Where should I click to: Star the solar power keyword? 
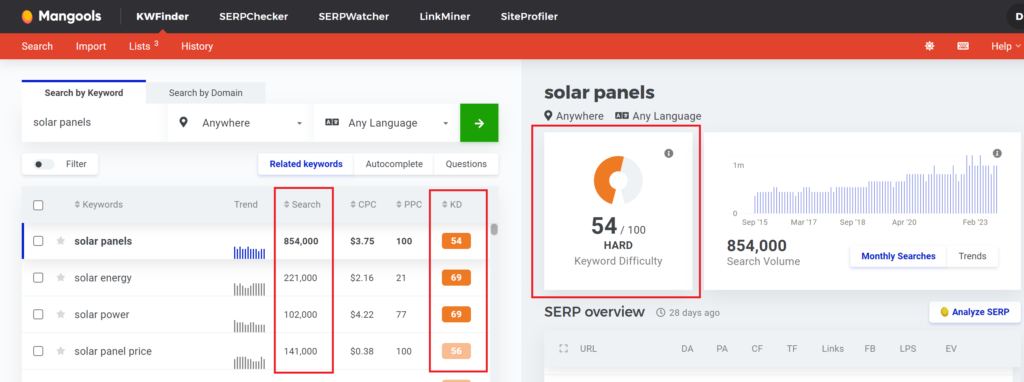61,314
